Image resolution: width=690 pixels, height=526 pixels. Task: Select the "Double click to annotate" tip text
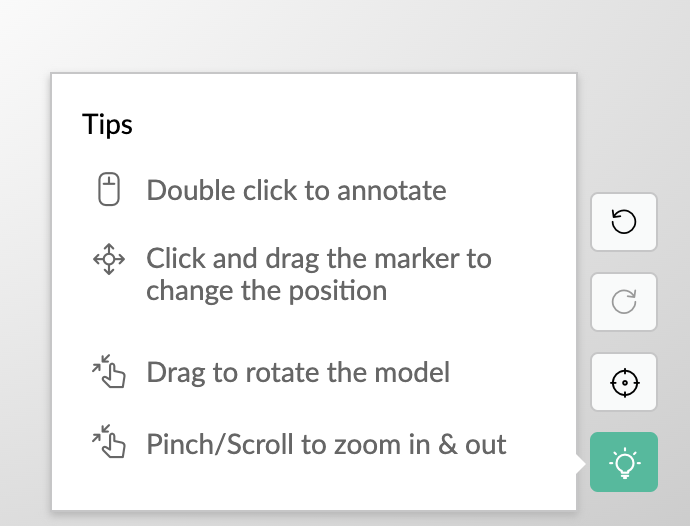296,191
